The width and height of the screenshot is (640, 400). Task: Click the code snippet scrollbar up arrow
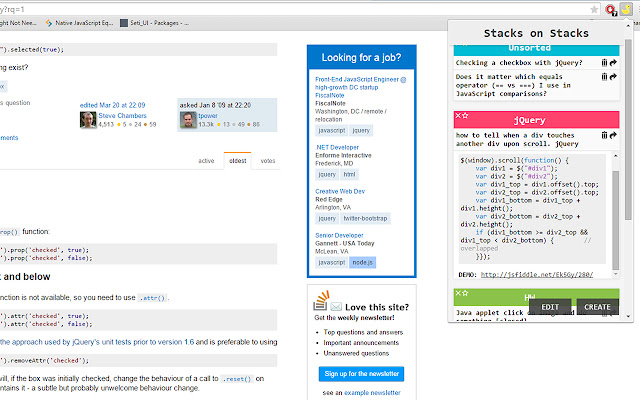coord(615,156)
